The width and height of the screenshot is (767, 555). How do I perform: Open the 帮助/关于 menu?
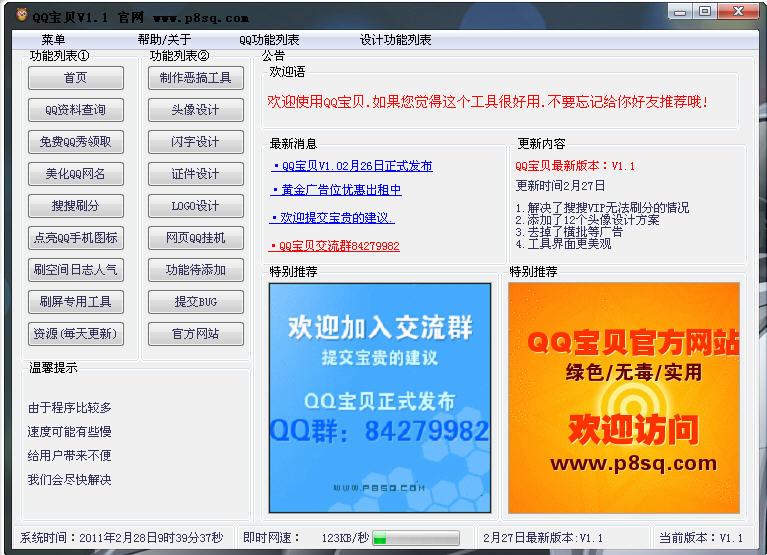(x=164, y=40)
